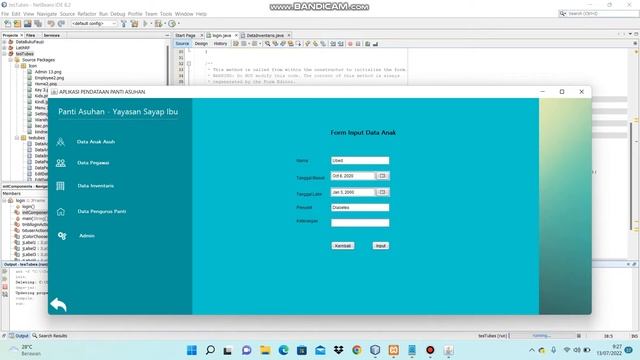Viewport: 640px width, 360px height.
Task: Switch to History view tab
Action: (x=220, y=44)
